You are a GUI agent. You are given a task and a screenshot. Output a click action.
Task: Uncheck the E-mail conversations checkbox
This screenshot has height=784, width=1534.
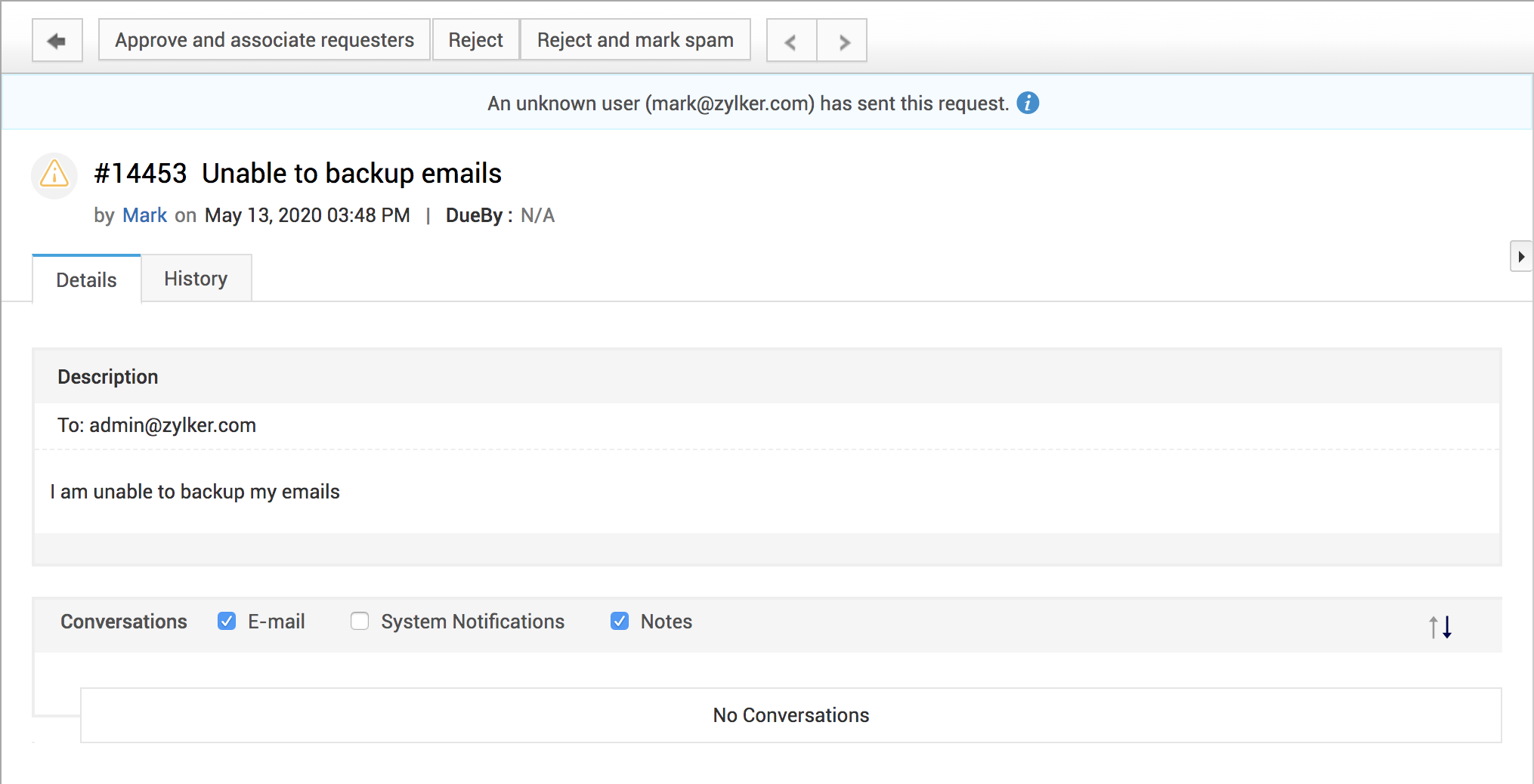click(x=227, y=621)
